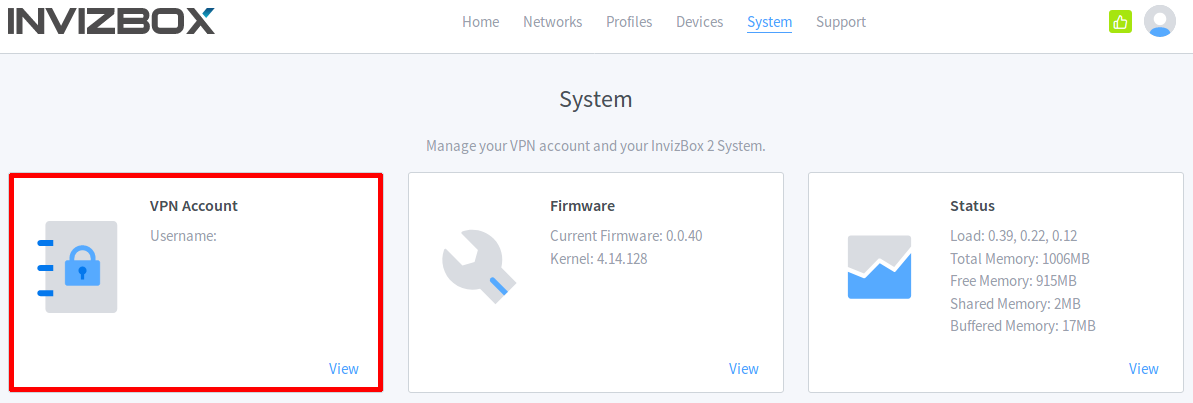Open the user profile avatar
1193x403 pixels.
1160,21
